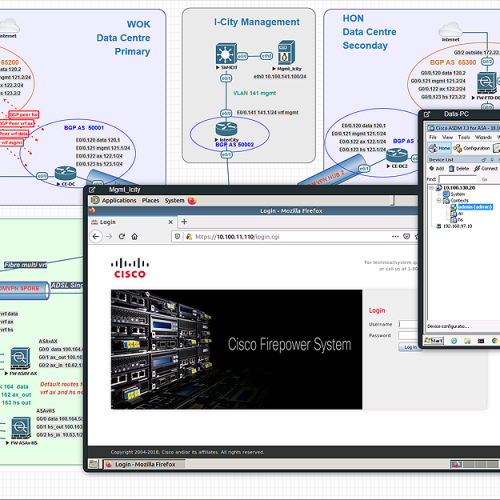Click Delete in ASDM Device List

[x=459, y=168]
